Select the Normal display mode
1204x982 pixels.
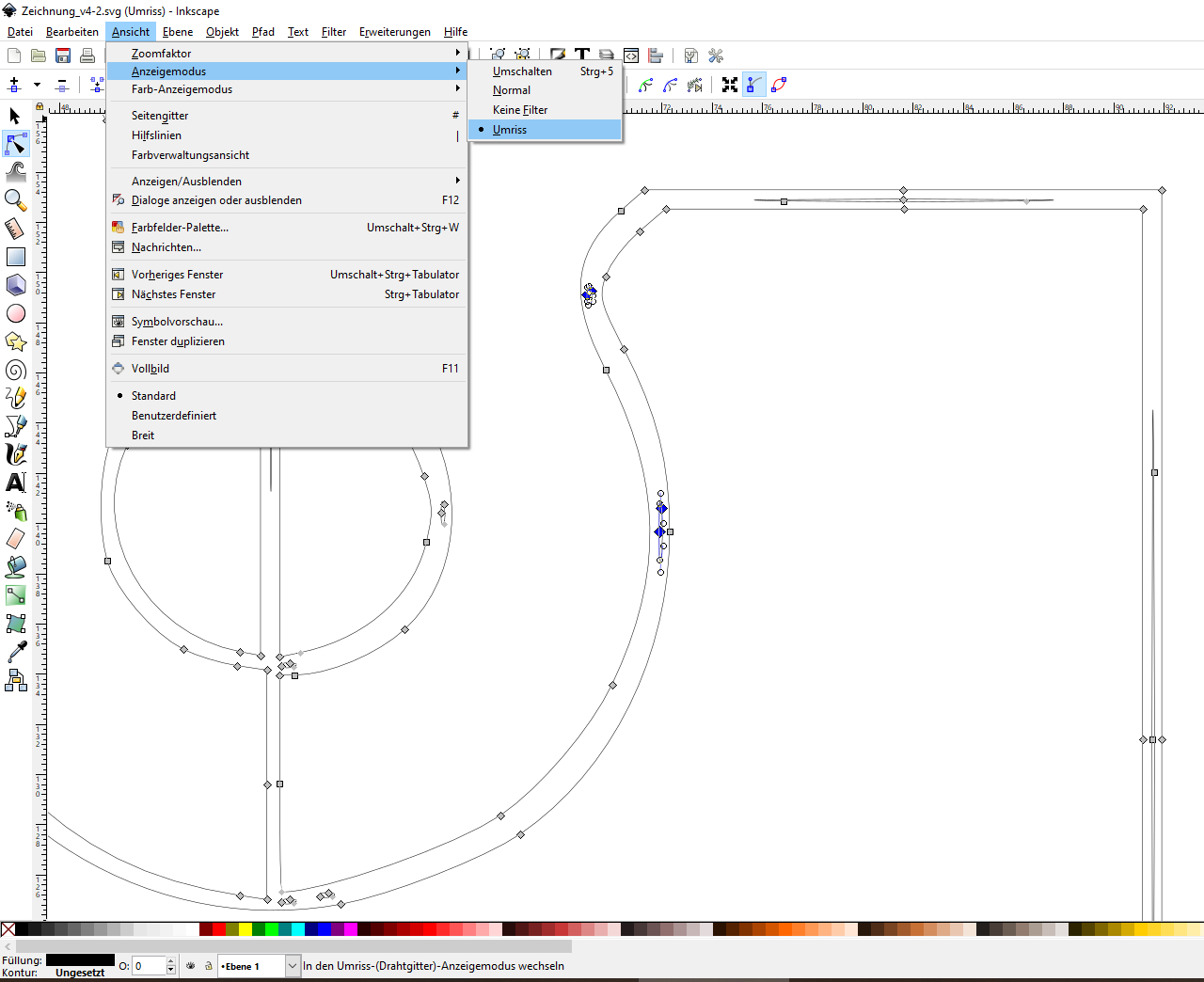(x=512, y=90)
